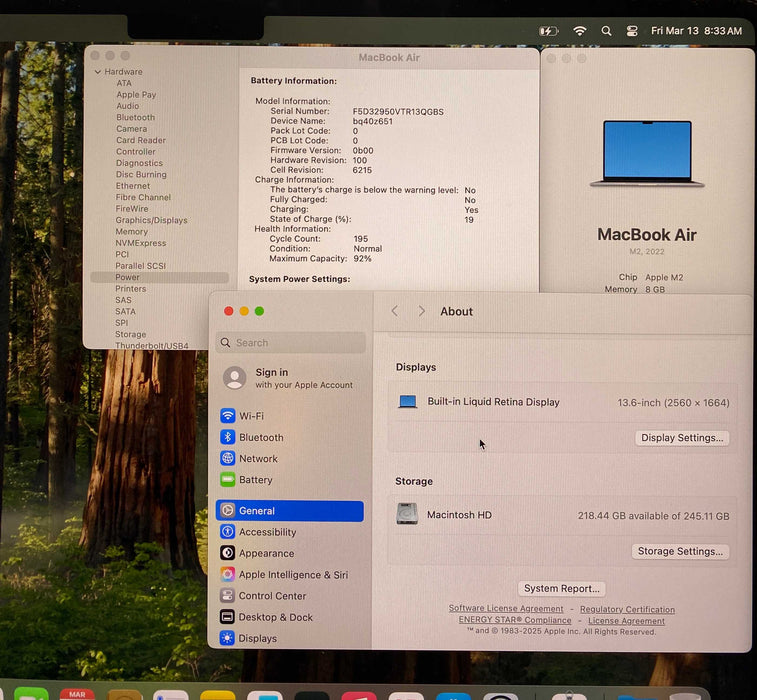Open Software License Agreement link
757x700 pixels.
coord(506,608)
